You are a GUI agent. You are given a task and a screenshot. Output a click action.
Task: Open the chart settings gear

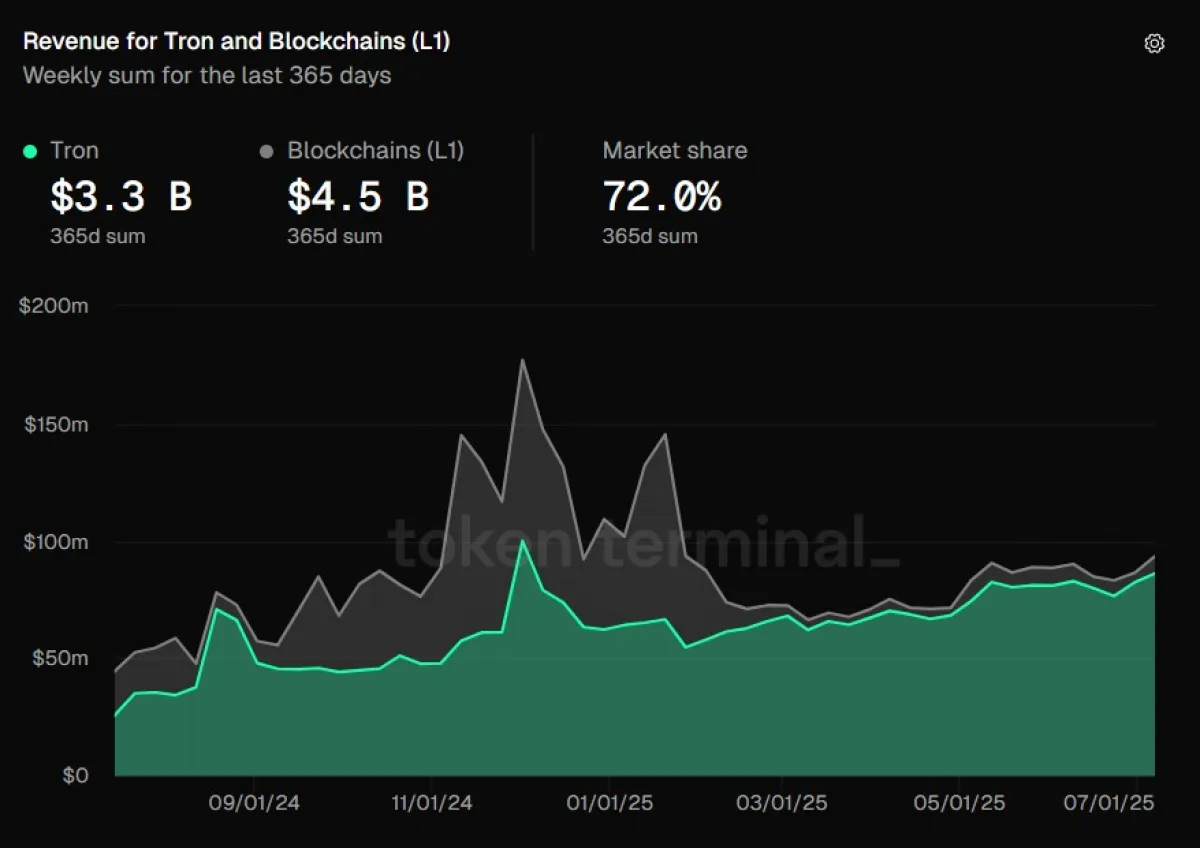1154,43
